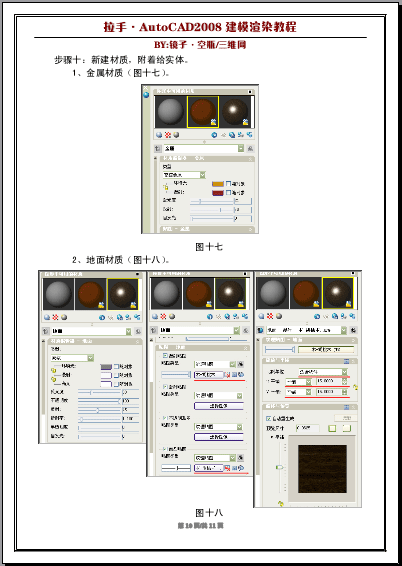Click swatch geometry icon in left Figure 18 panel
The height and width of the screenshot is (566, 402).
pyautogui.click(x=47, y=317)
